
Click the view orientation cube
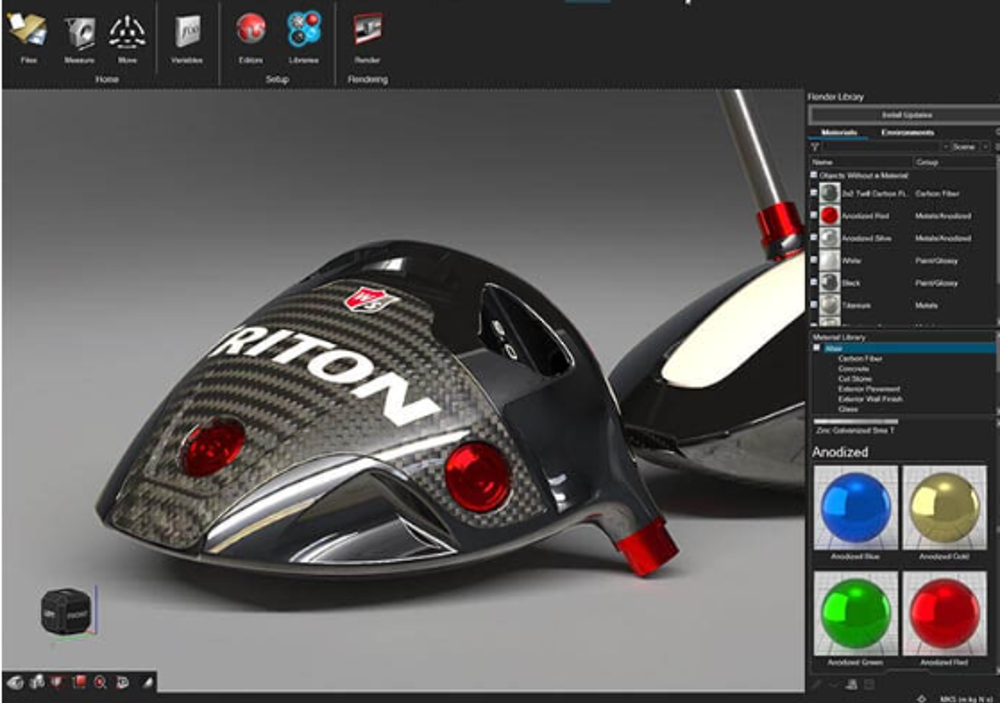[65, 609]
